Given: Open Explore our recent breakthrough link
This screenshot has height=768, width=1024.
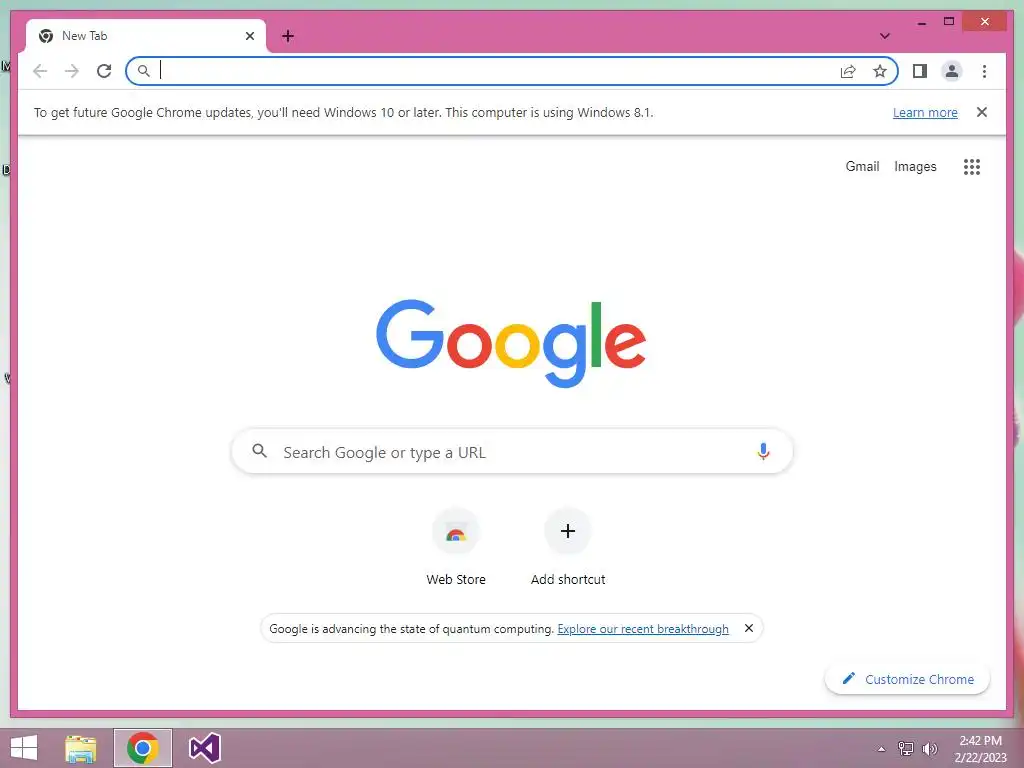Looking at the screenshot, I should (x=643, y=629).
